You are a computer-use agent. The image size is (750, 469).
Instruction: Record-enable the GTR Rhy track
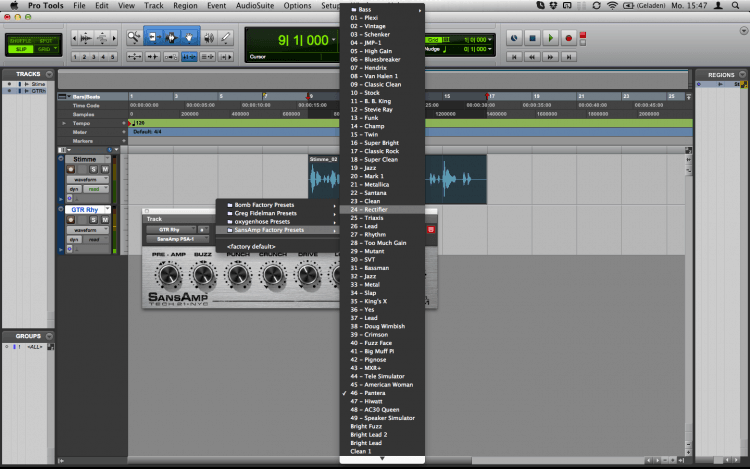point(71,220)
